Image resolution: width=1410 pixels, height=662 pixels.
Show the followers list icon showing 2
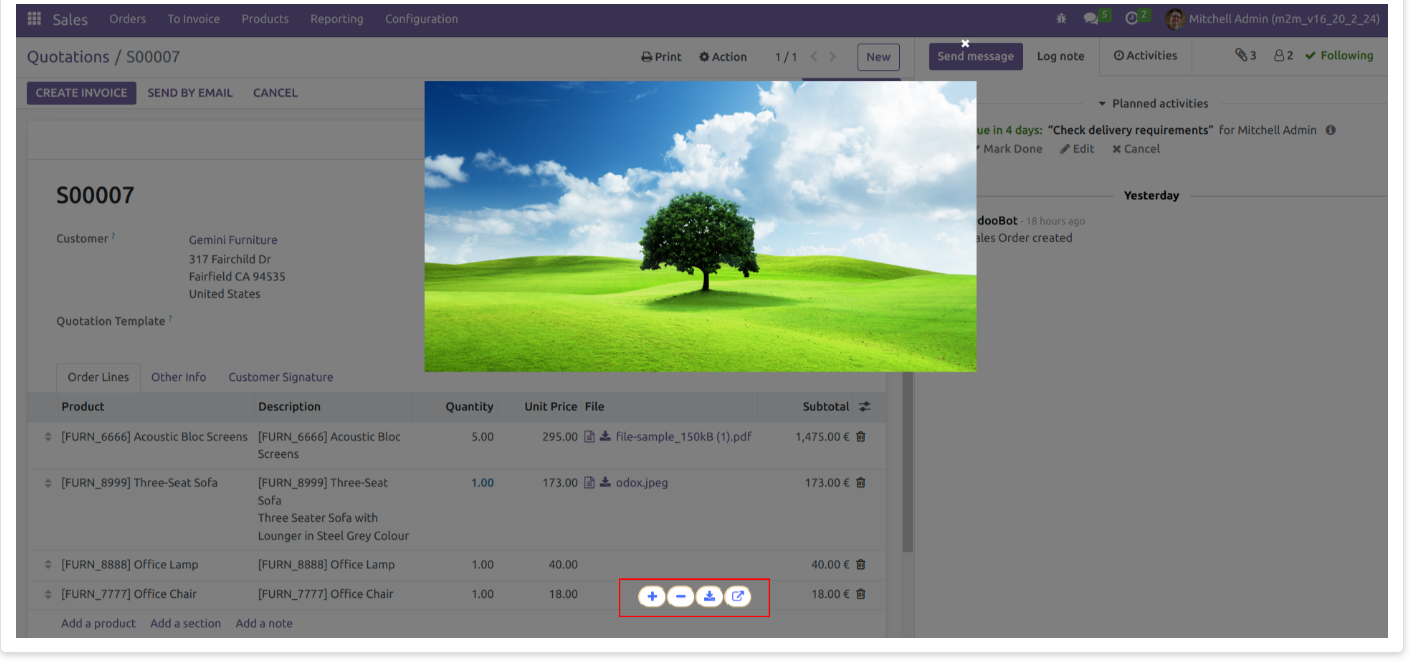coord(1283,56)
